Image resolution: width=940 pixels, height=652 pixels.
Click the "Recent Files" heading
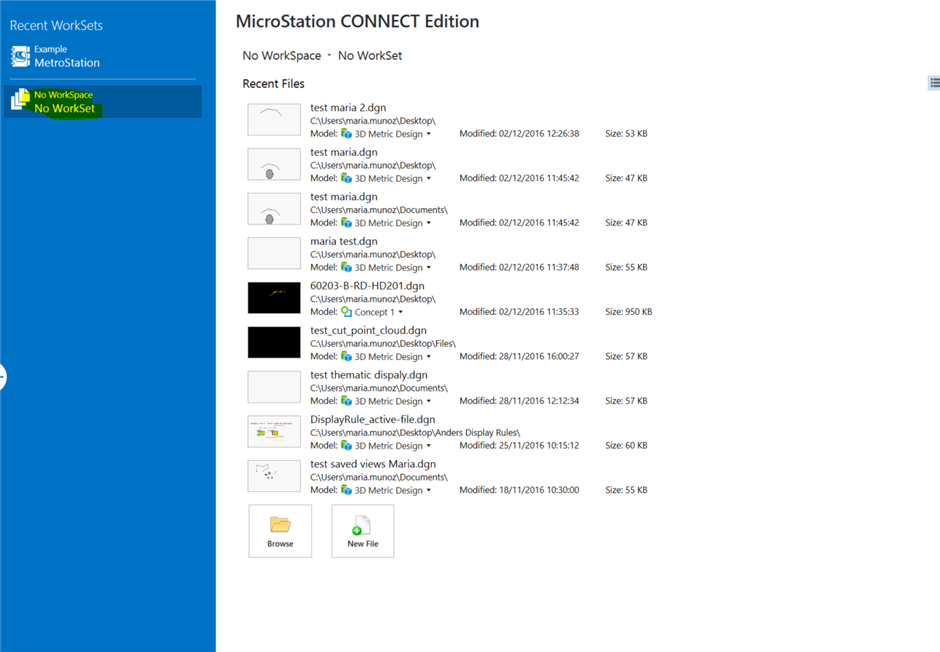(273, 84)
